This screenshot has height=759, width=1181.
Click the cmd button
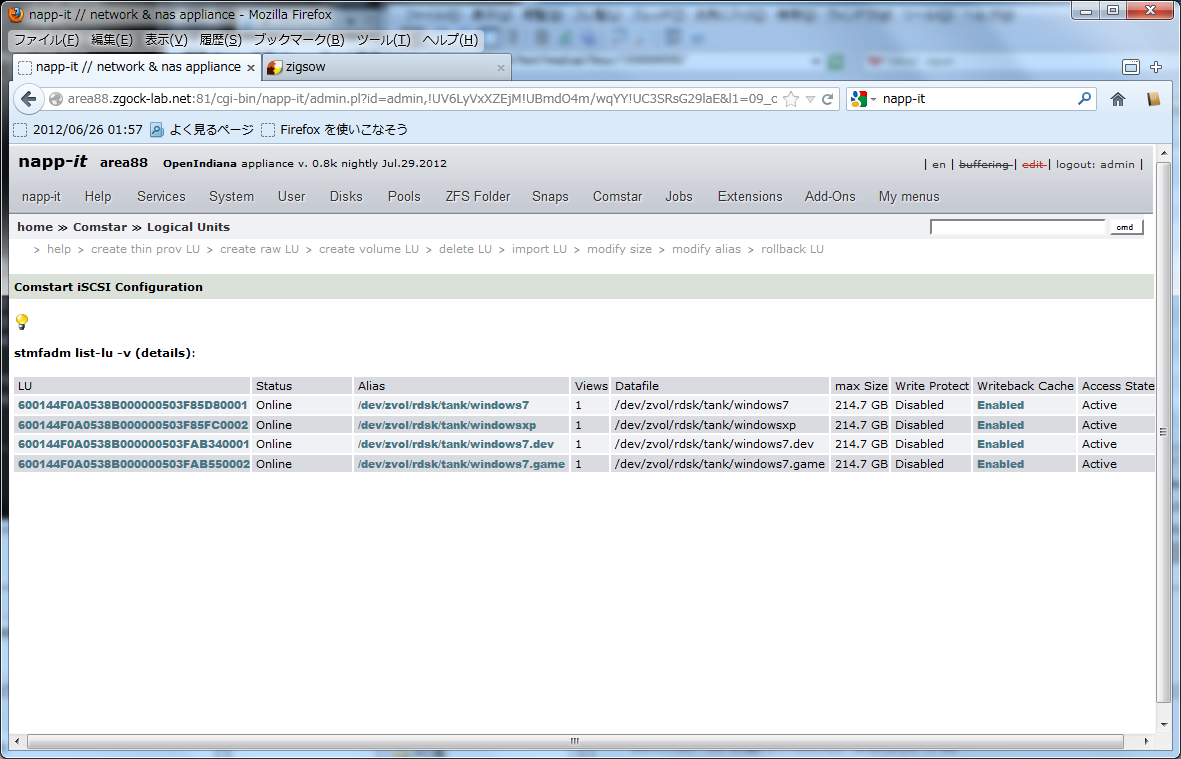tap(1125, 227)
